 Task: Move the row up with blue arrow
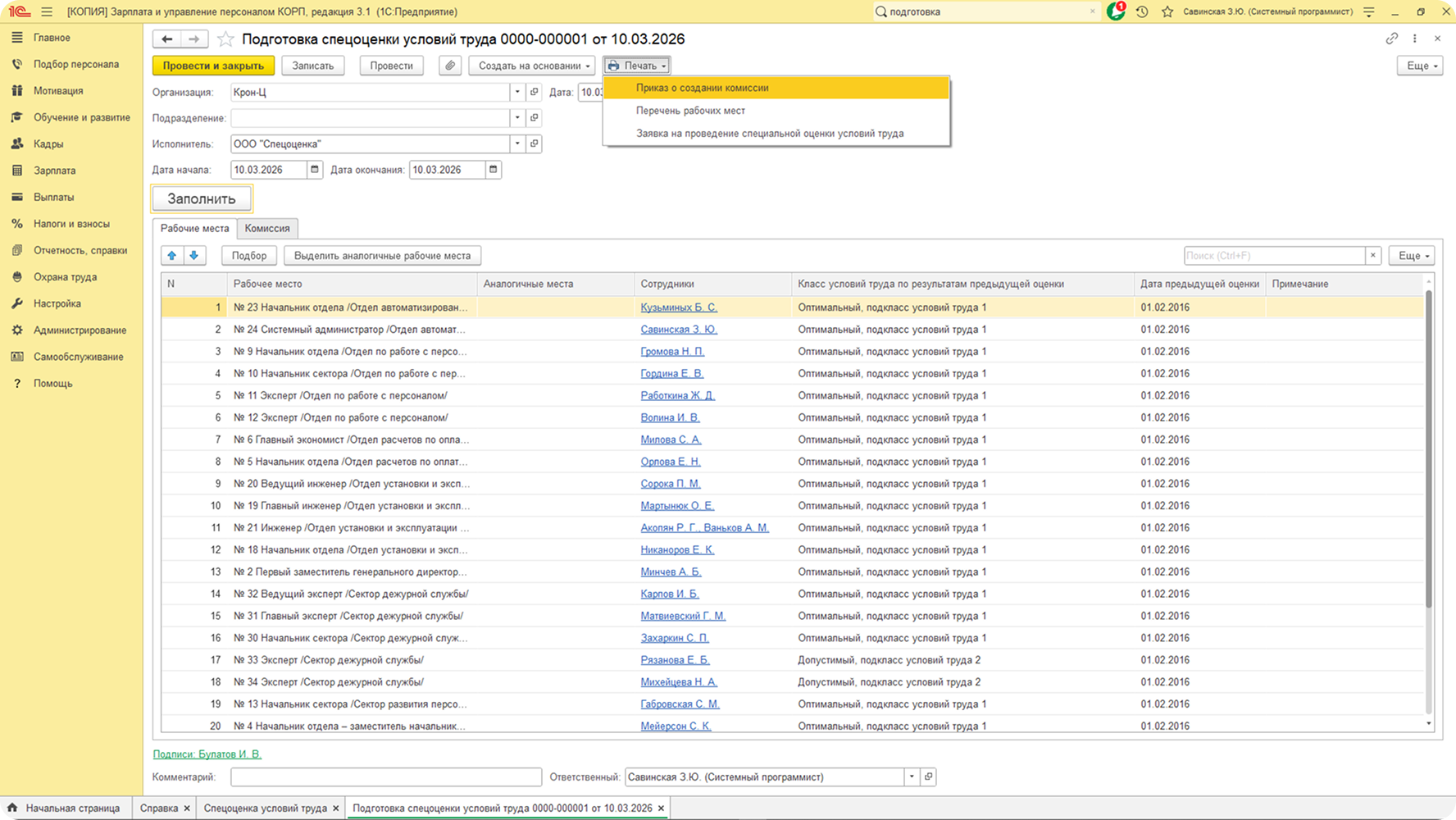pyautogui.click(x=172, y=256)
